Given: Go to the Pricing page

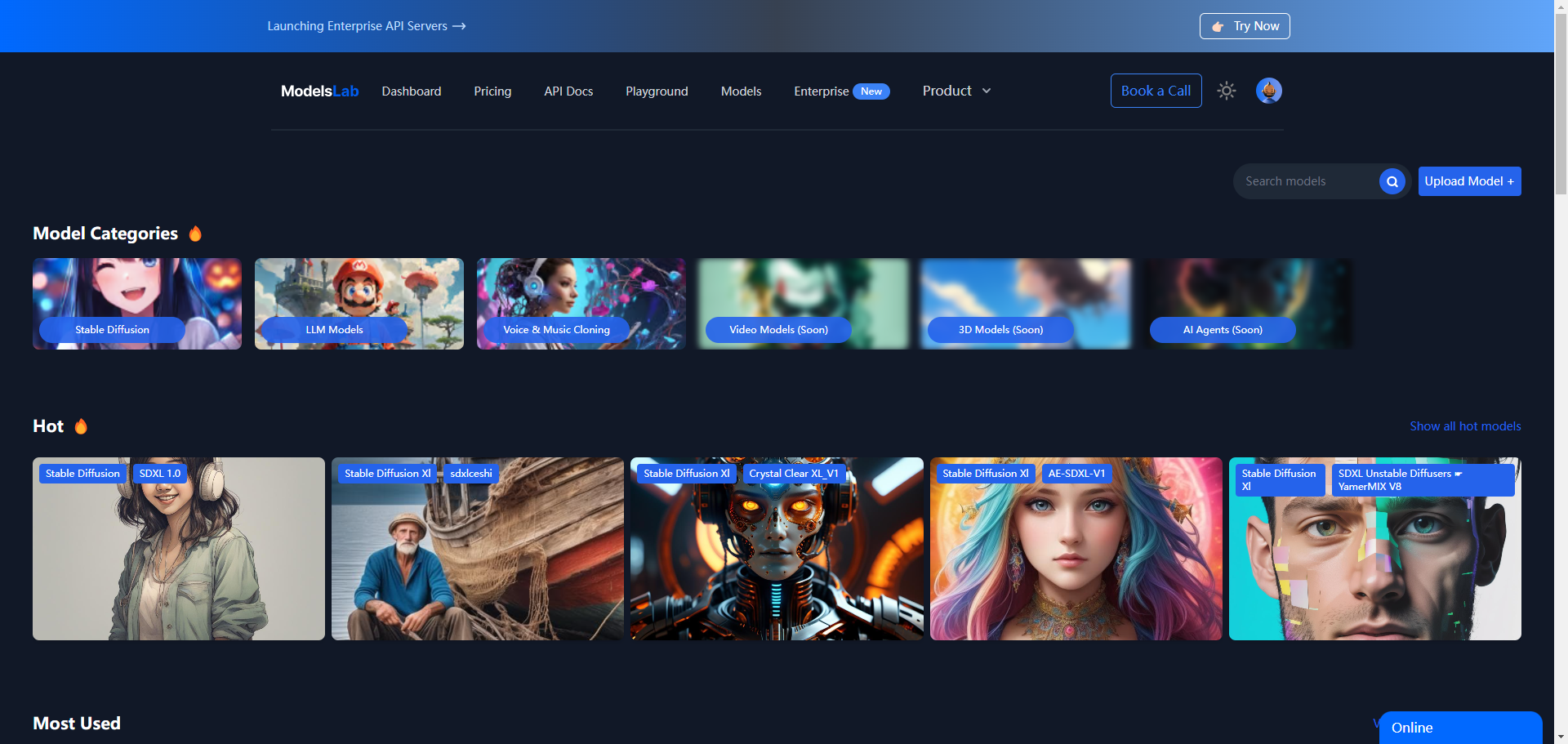Looking at the screenshot, I should click(x=492, y=91).
